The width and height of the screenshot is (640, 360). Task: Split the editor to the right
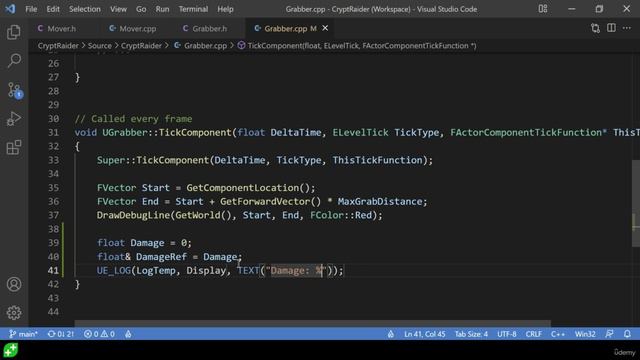click(611, 28)
